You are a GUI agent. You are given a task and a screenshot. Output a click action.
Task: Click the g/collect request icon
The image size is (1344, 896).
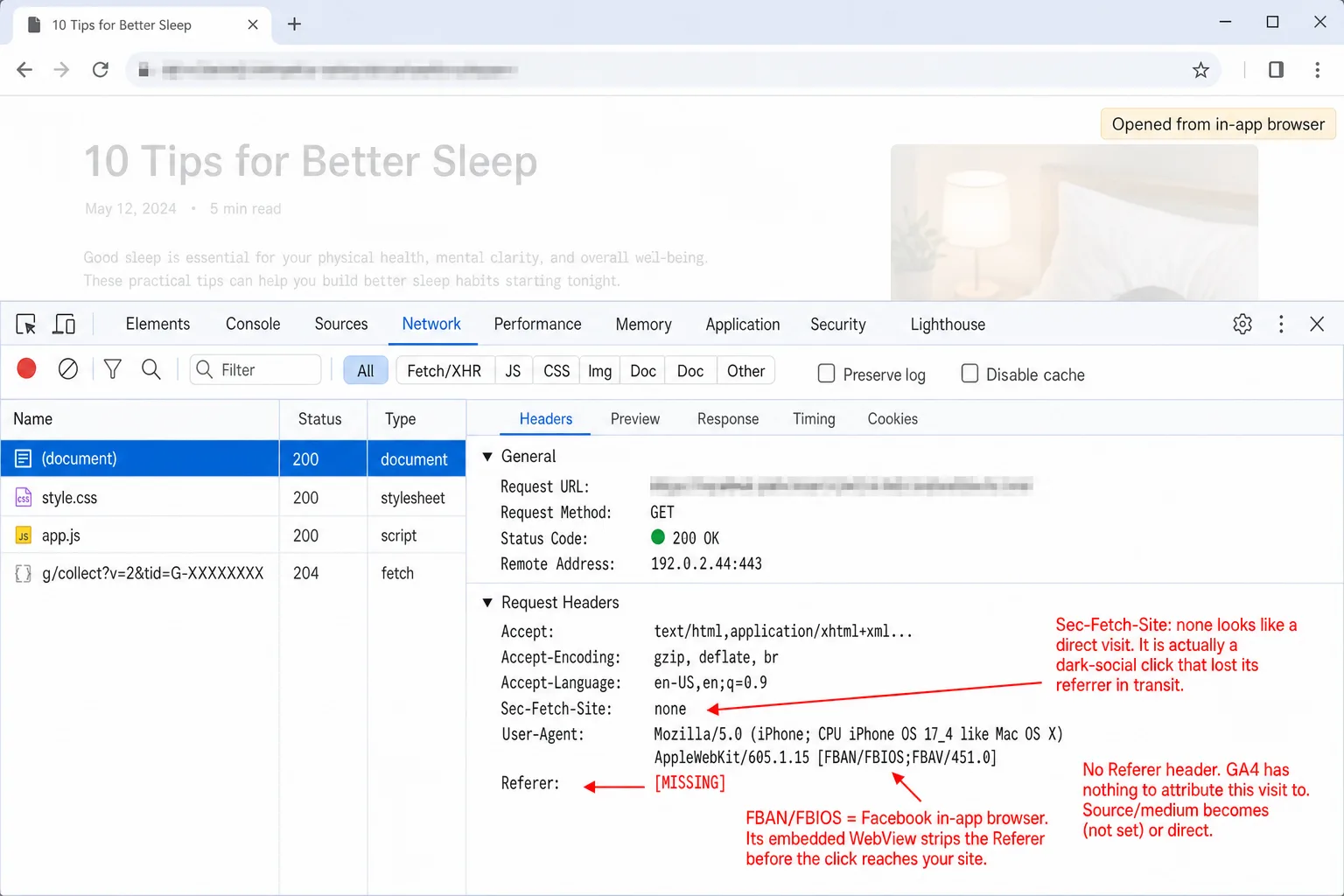pos(24,573)
